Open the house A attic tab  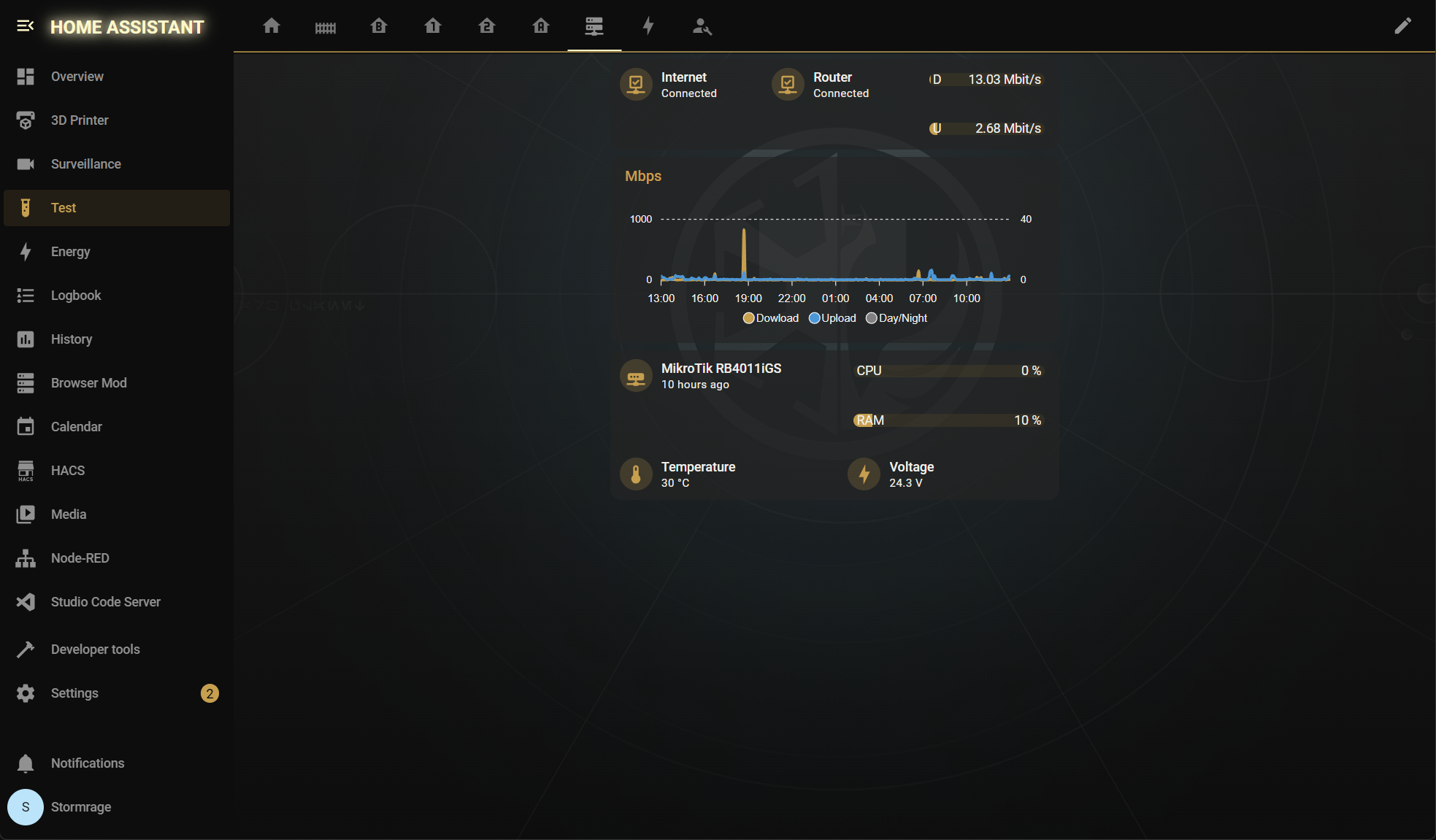click(x=541, y=26)
